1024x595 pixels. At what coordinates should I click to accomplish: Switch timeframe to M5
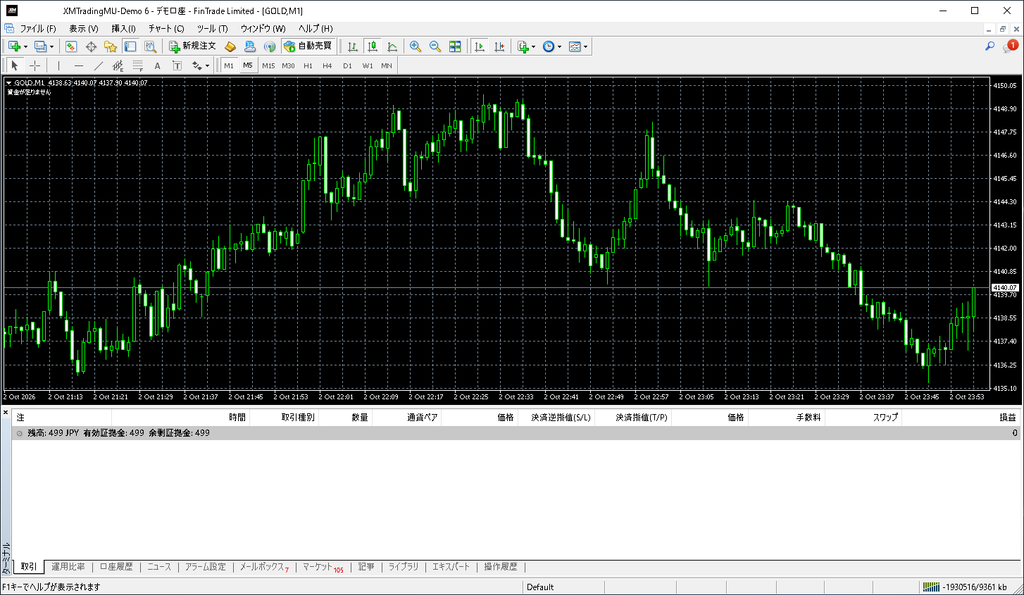(248, 65)
